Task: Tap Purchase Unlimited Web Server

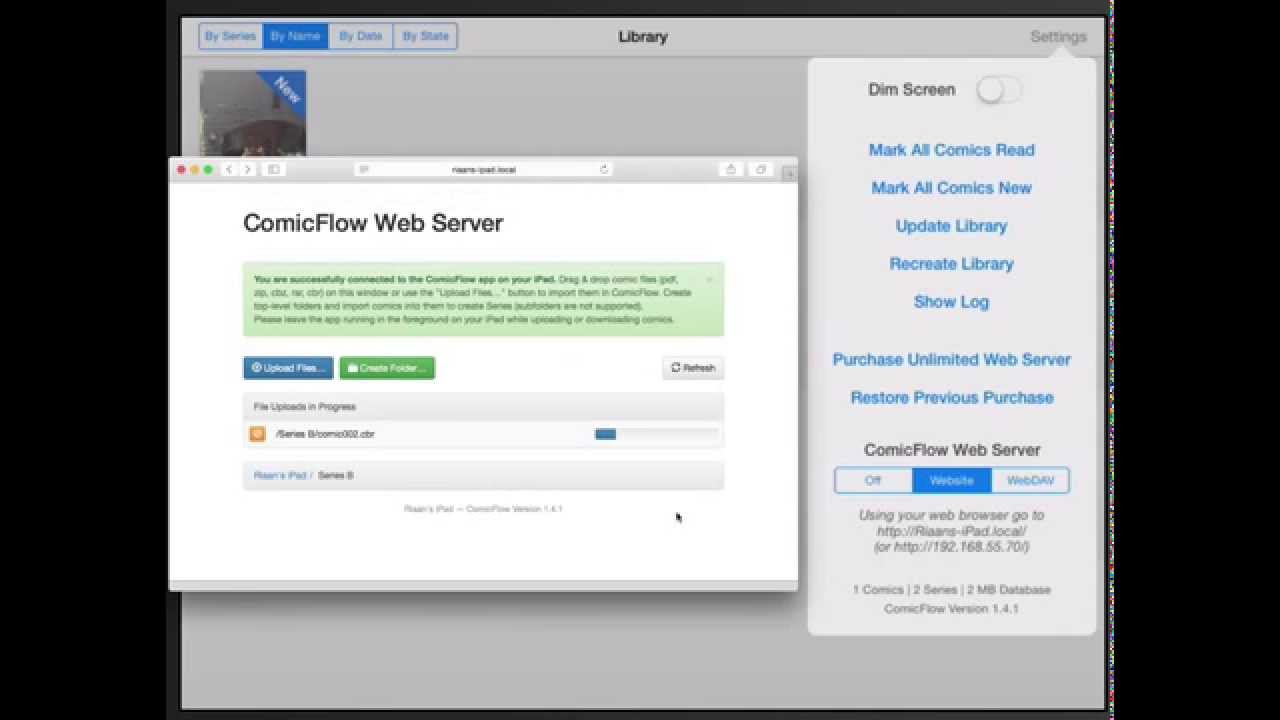Action: coord(952,360)
